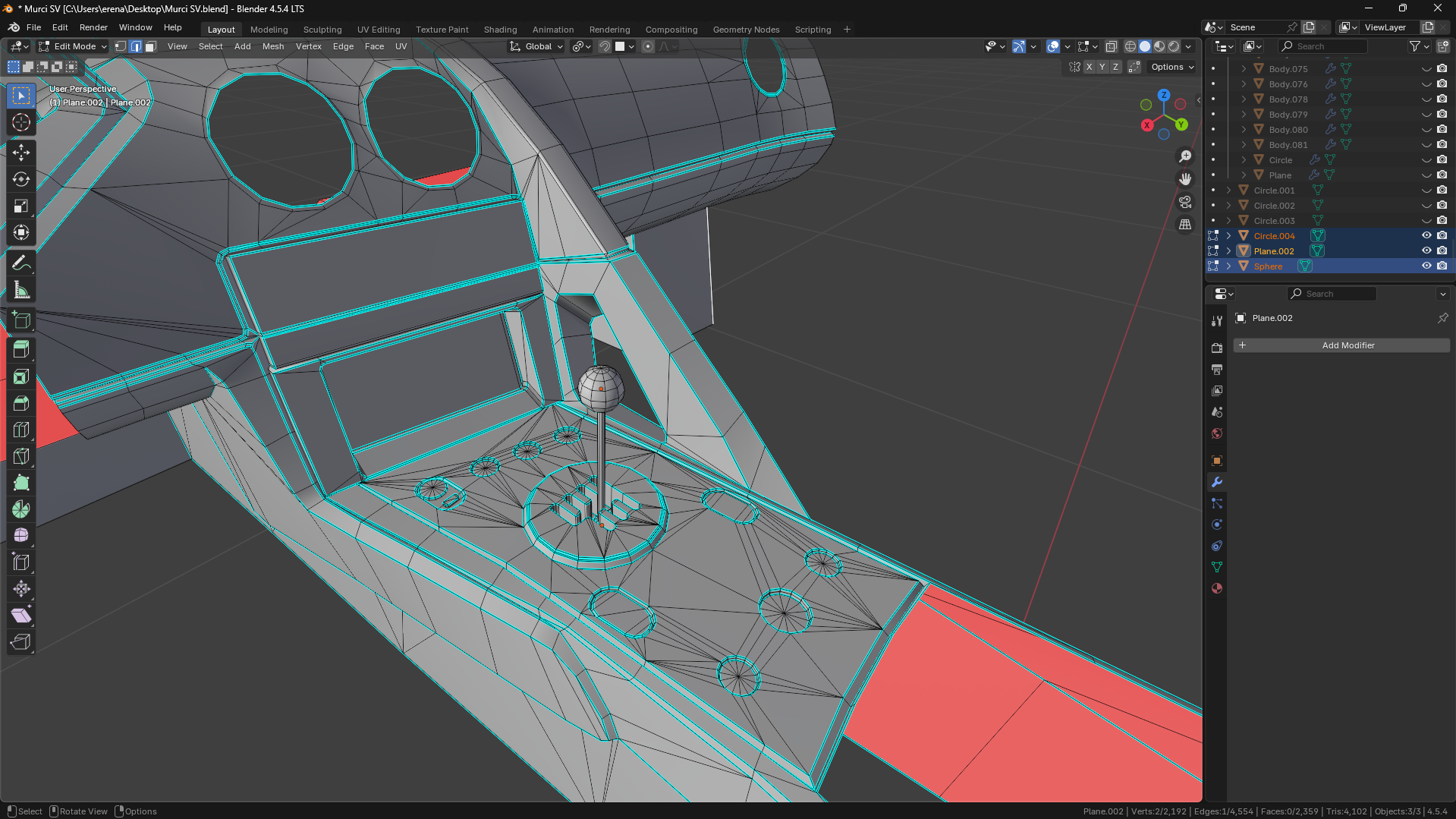Click the properties editor search field
1456x819 pixels.
click(1332, 294)
